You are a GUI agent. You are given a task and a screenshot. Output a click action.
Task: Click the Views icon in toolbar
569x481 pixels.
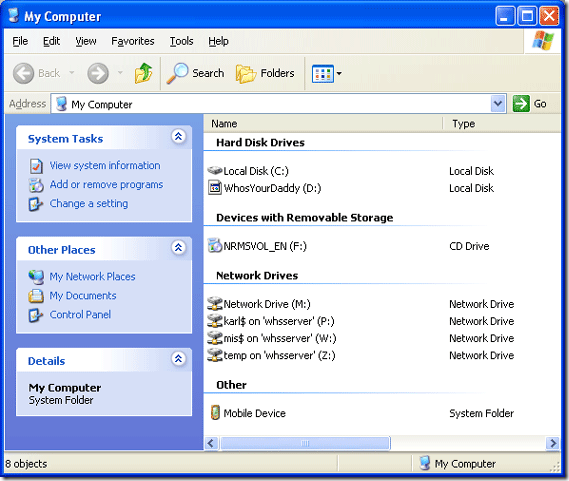323,74
